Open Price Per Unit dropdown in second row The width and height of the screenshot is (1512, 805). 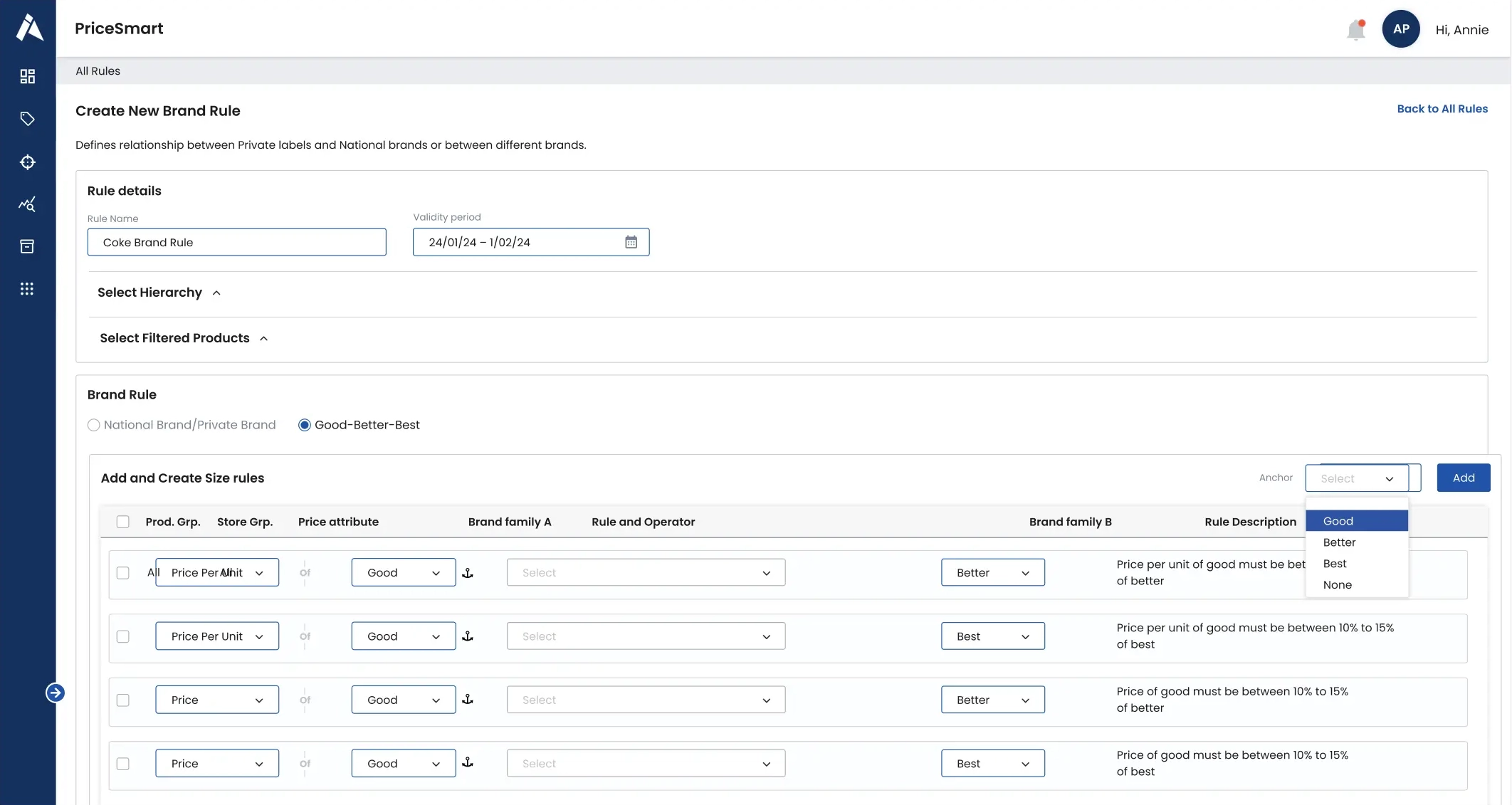point(217,636)
